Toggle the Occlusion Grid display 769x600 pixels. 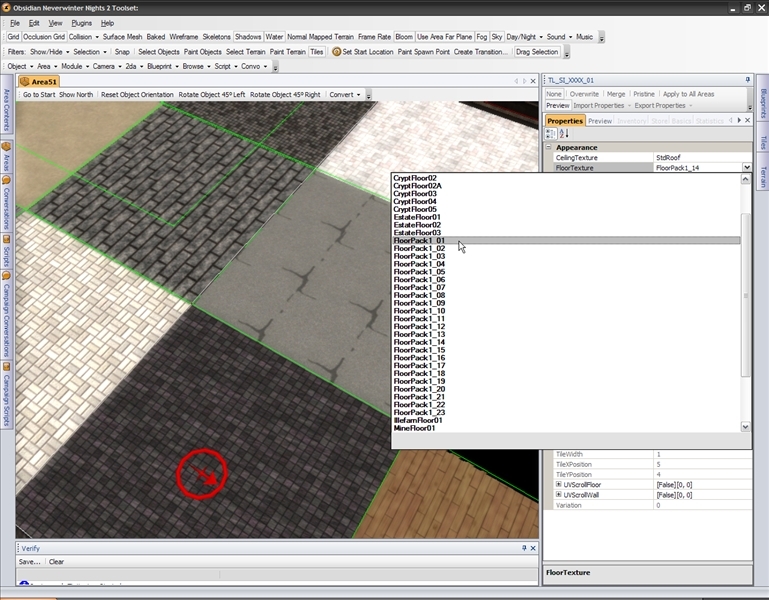(x=44, y=37)
